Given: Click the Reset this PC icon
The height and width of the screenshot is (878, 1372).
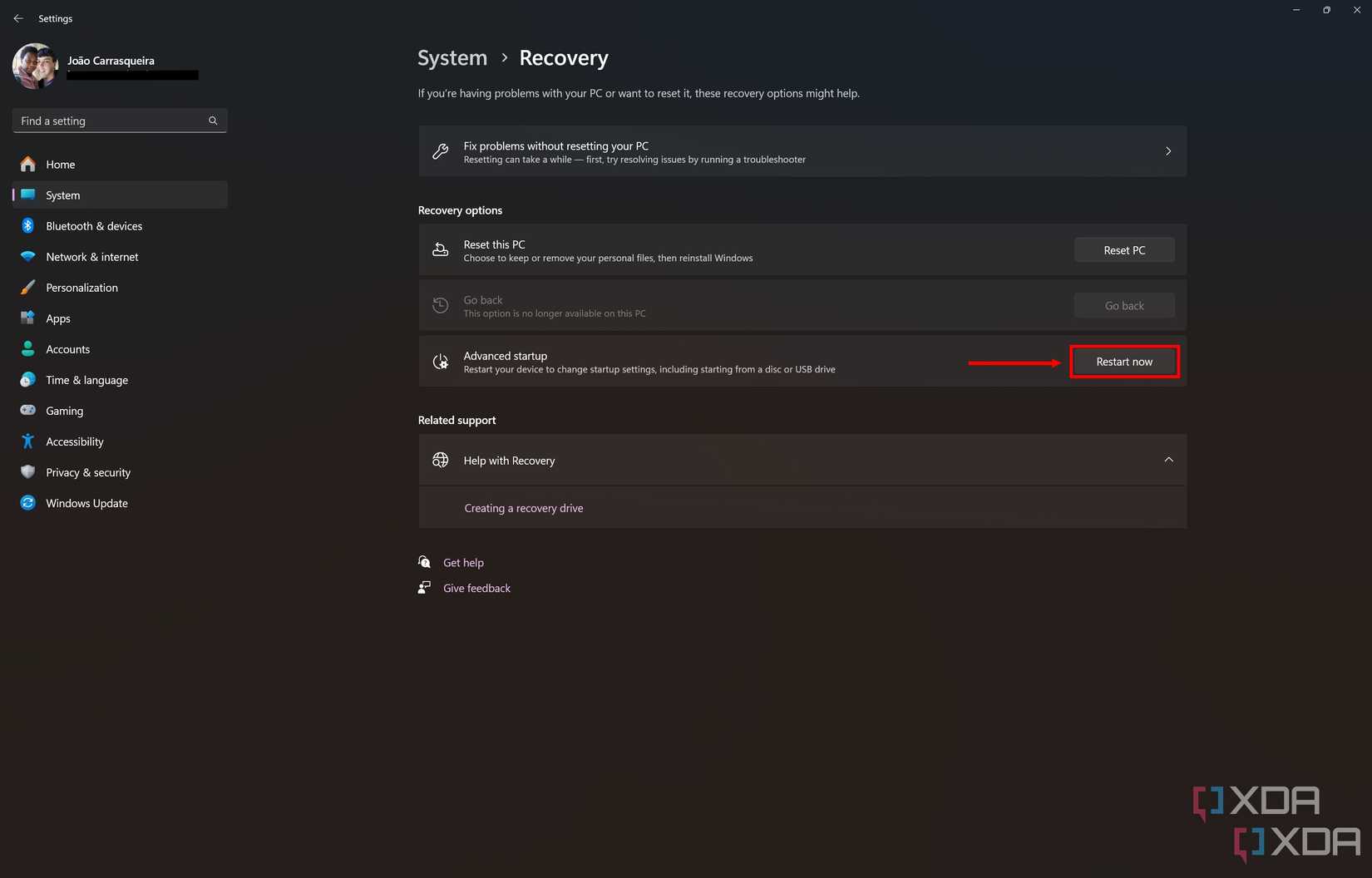Looking at the screenshot, I should pyautogui.click(x=441, y=249).
